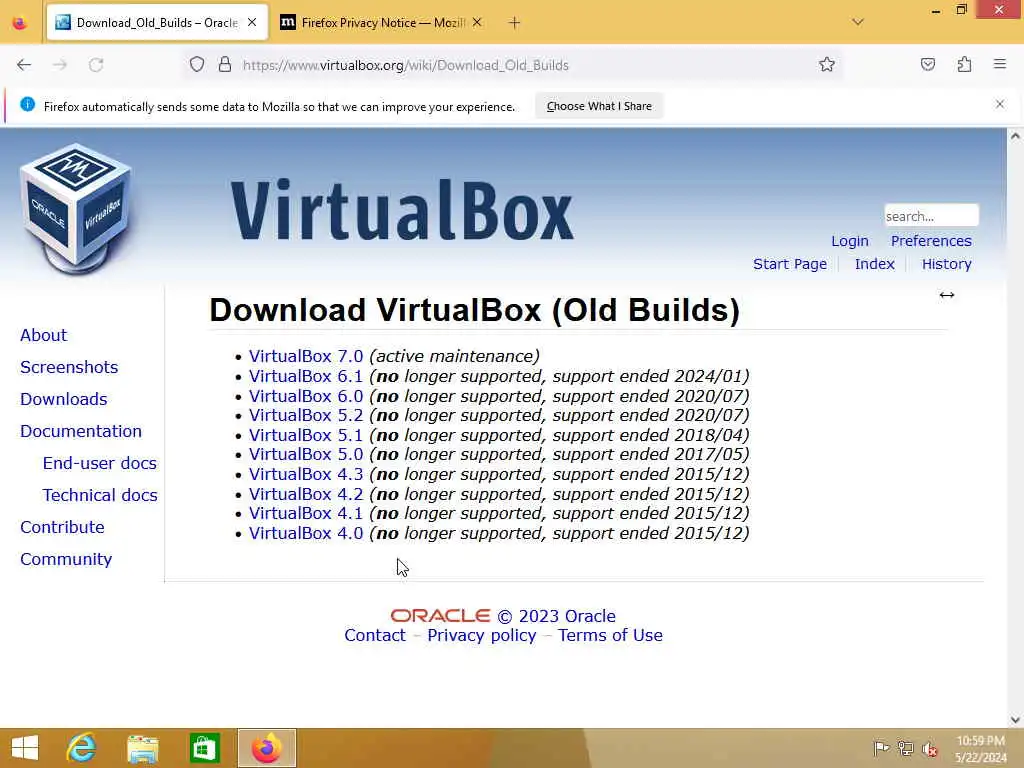Click the Firefox logo icon beside the tabs
Viewport: 1024px width, 768px height.
(20, 23)
